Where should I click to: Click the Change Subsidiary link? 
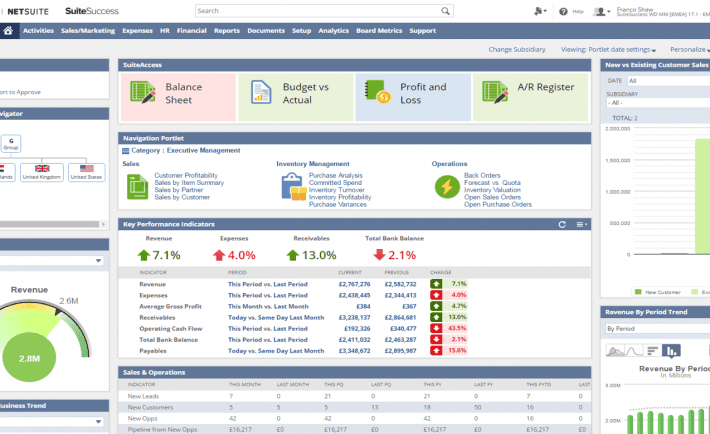pyautogui.click(x=517, y=49)
